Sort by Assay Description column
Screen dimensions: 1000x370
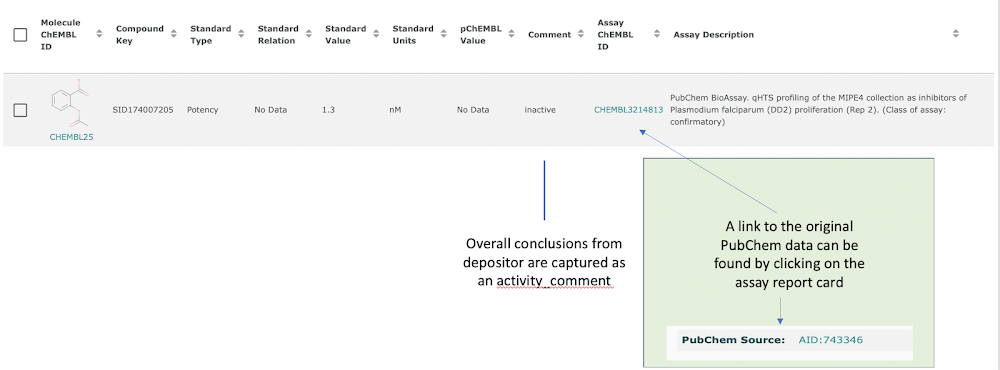coord(955,34)
